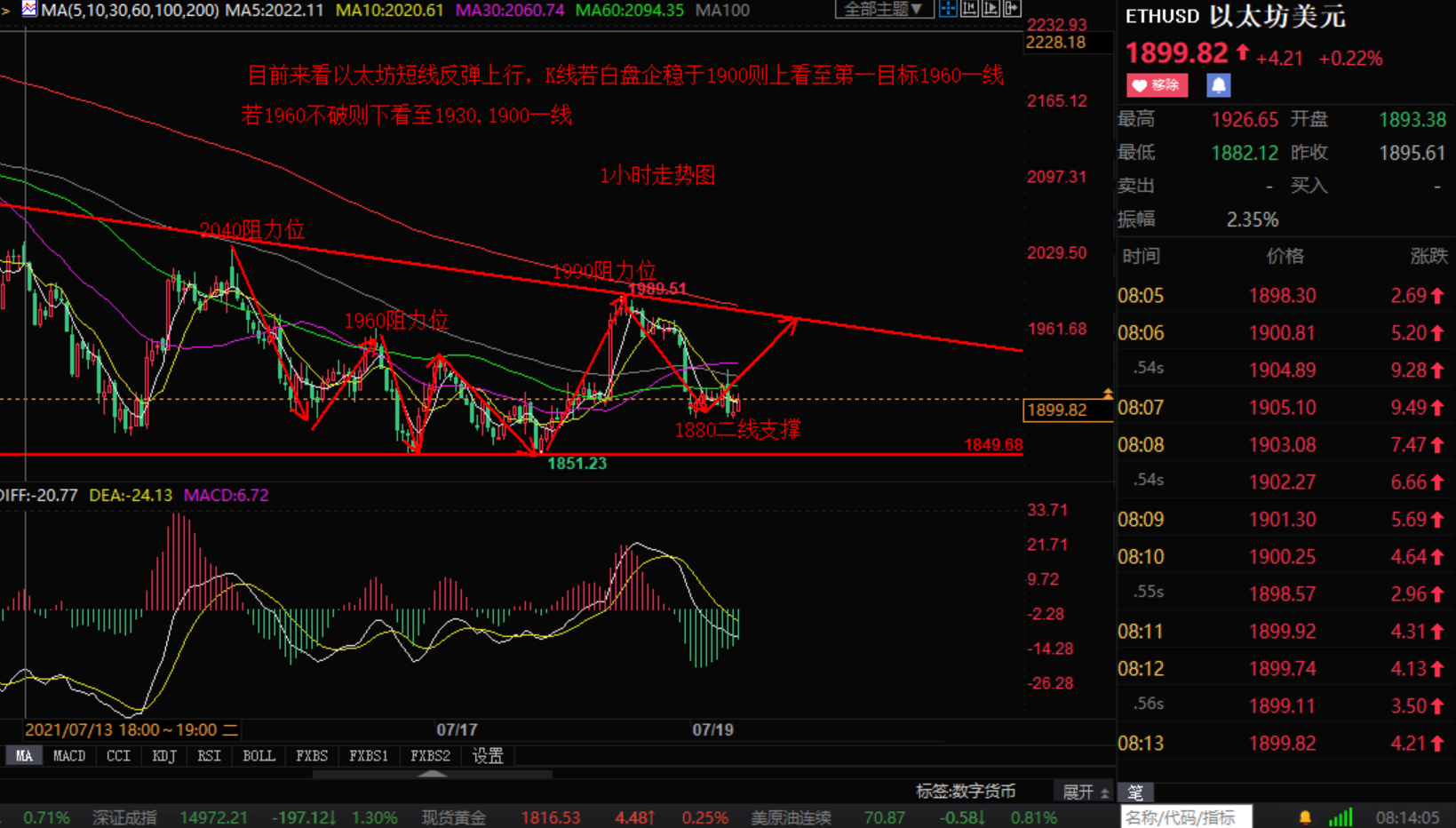Click the 深证成指 ticker in status bar
Viewport: 1456px width, 828px height.
coord(124,817)
